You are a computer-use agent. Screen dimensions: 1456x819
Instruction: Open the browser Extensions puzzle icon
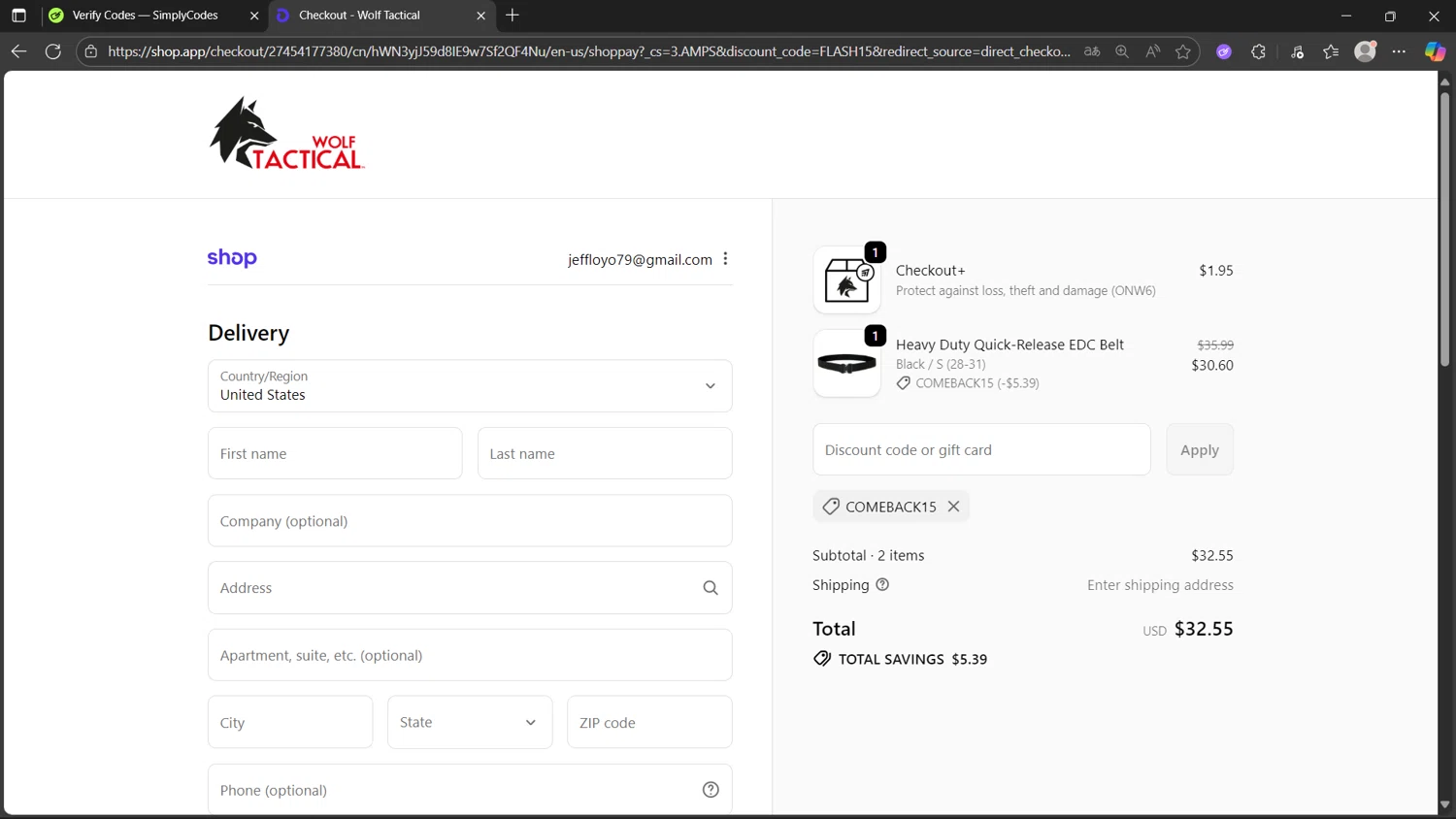tap(1258, 51)
